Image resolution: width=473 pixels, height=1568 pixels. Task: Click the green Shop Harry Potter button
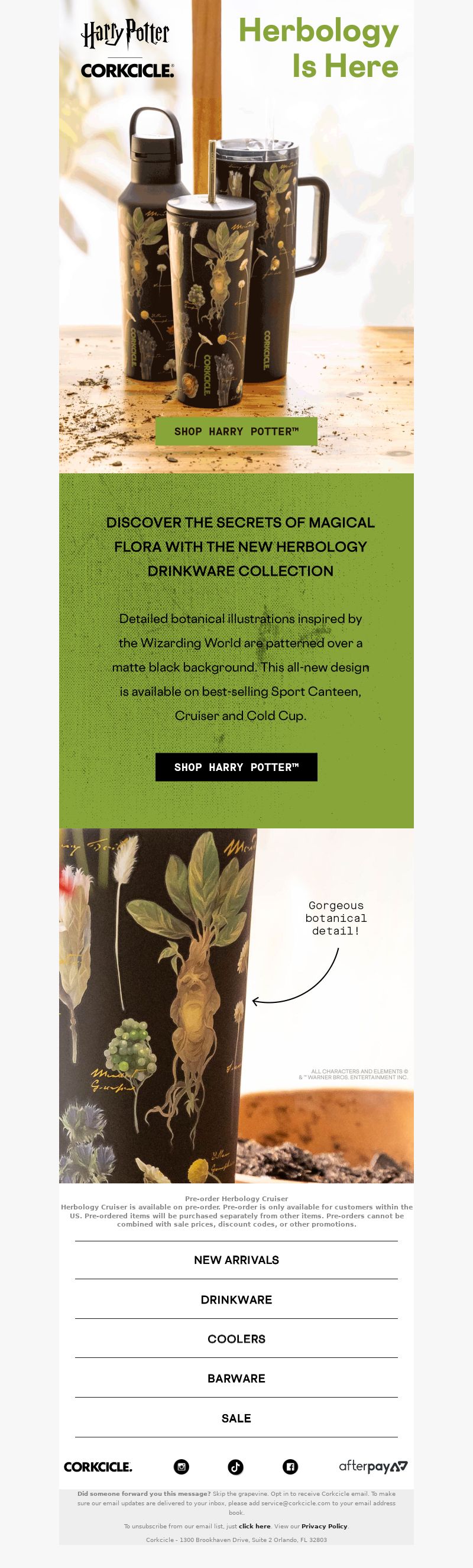point(237,431)
